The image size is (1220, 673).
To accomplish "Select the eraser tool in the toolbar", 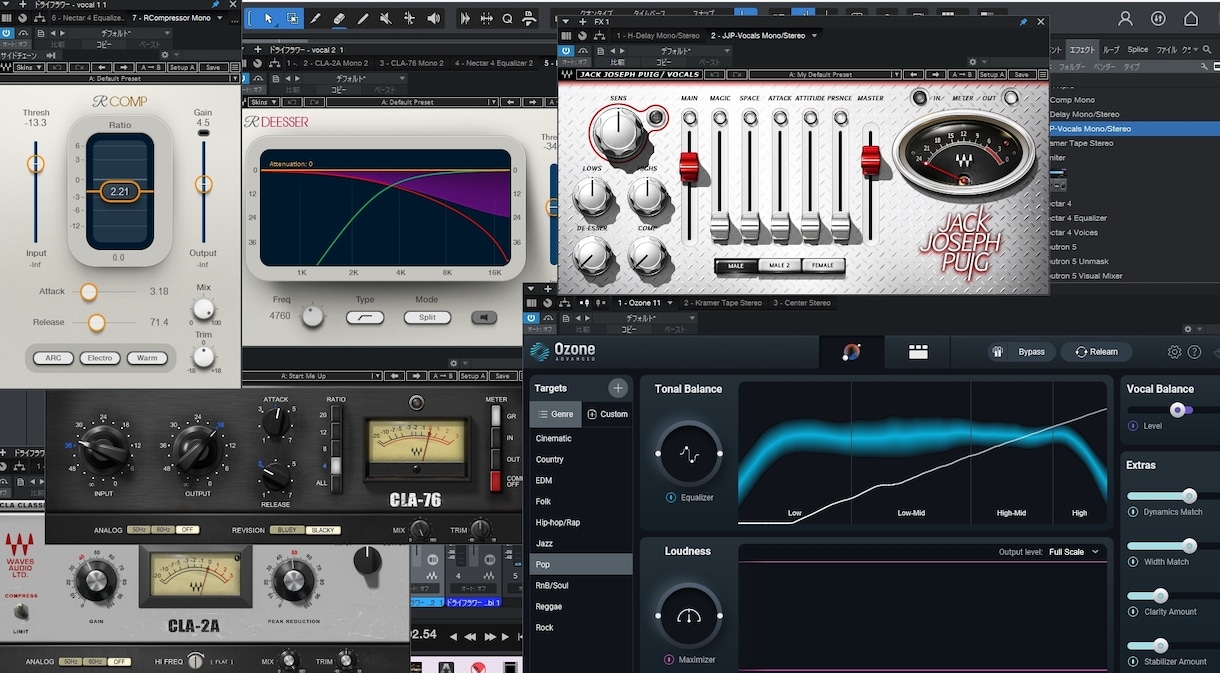I will point(339,18).
